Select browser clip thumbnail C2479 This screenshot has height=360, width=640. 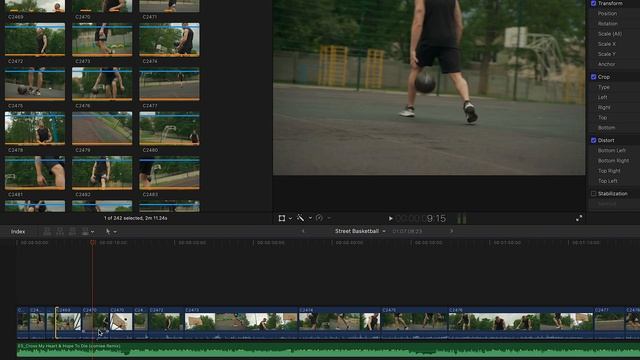102,129
